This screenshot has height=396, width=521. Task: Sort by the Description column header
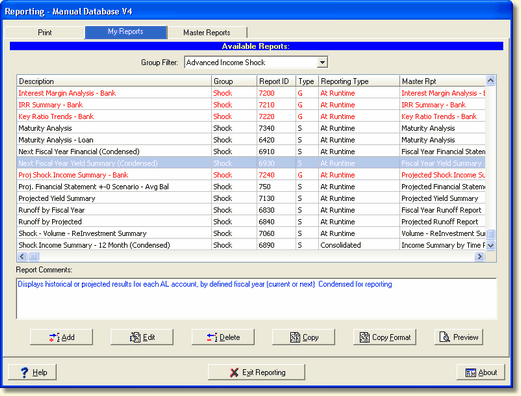[x=114, y=81]
